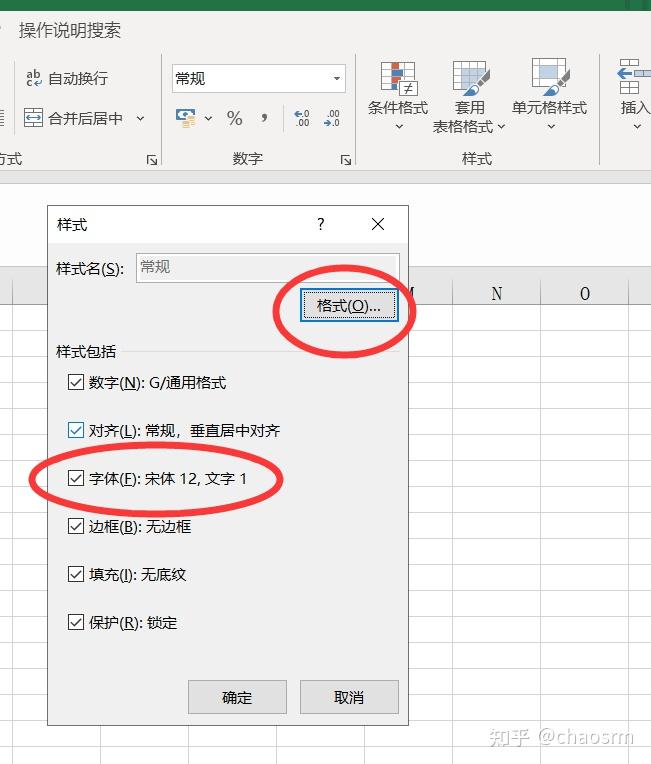Toggle the 字体(F) 宋体 12 checkbox
Viewport: 651px width, 764px height.
click(76, 478)
